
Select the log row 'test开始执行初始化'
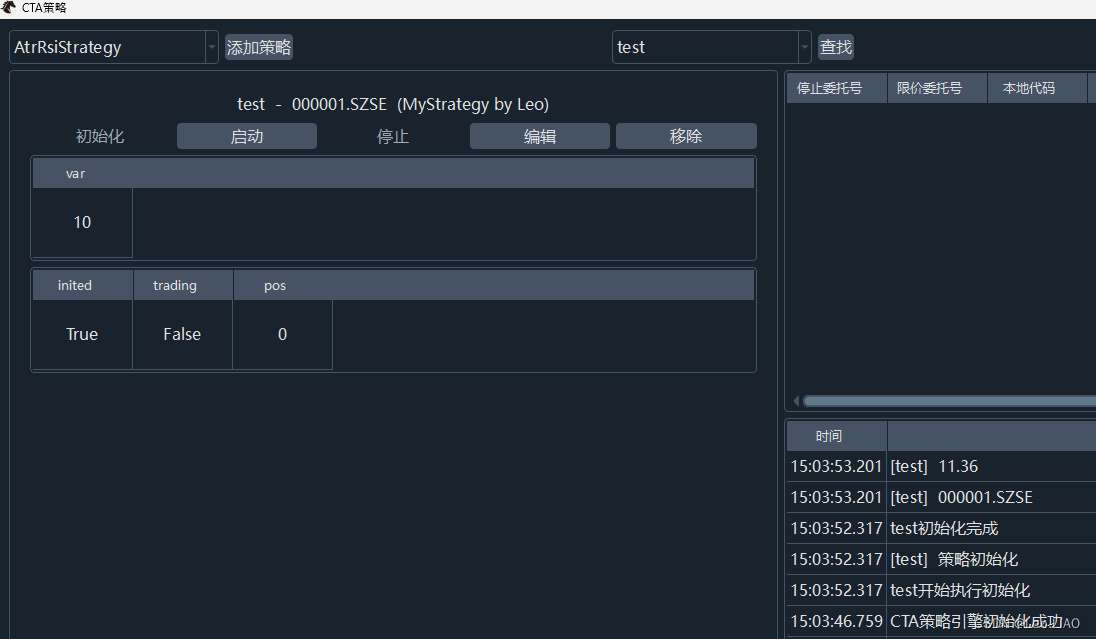tap(942, 590)
